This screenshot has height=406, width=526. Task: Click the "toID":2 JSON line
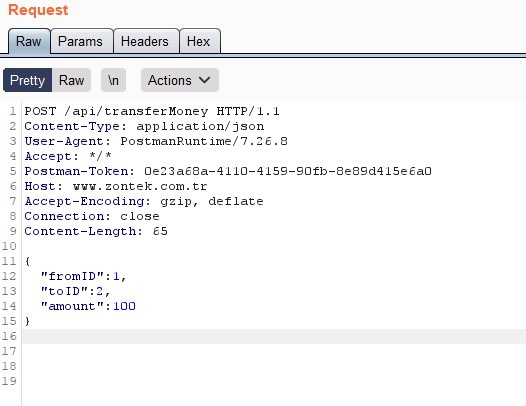tap(75, 291)
